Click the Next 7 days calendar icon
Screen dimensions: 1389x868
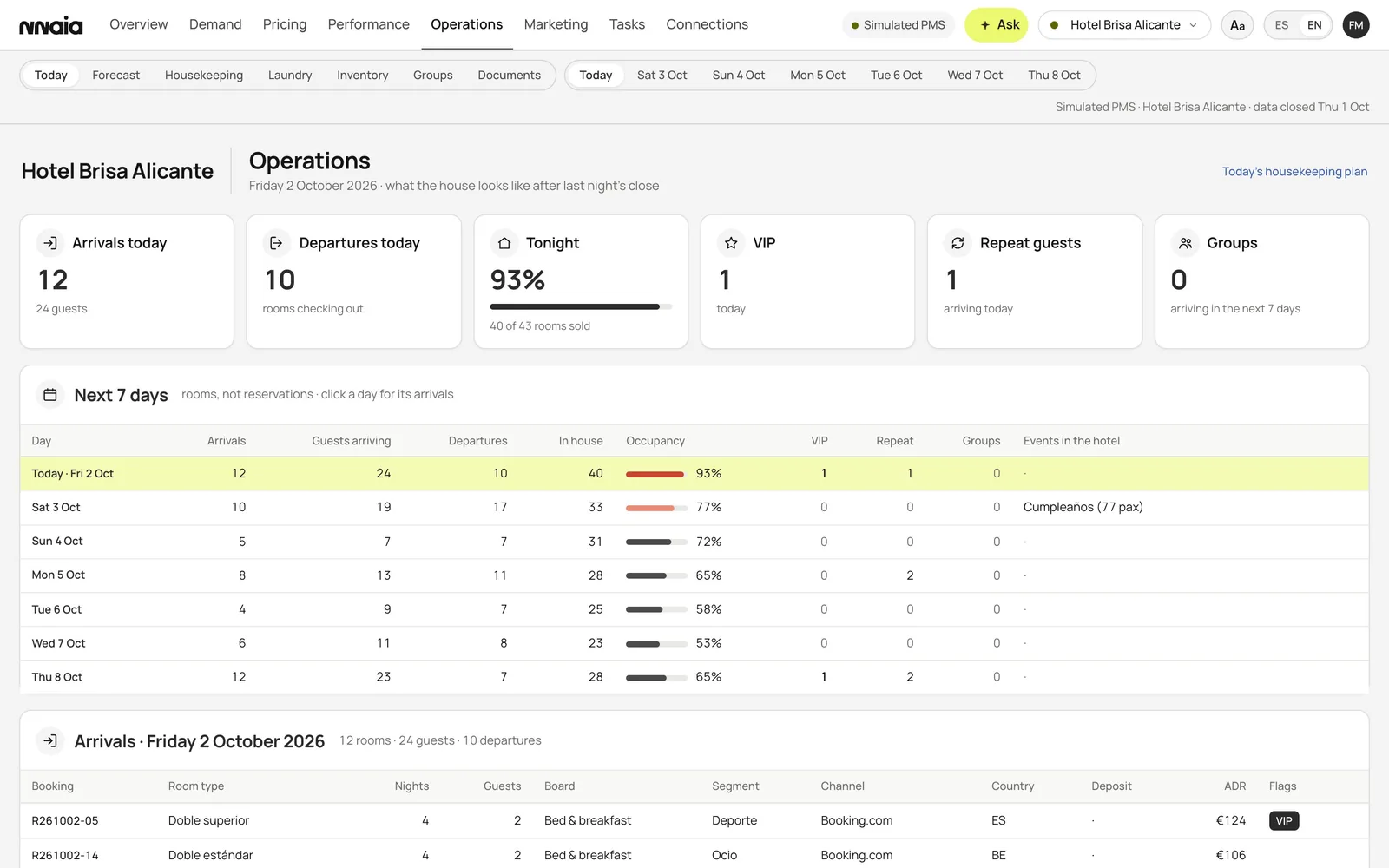coord(50,395)
